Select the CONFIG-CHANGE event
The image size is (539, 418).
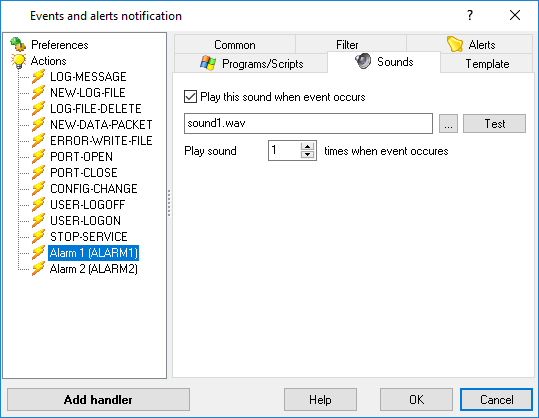(94, 188)
